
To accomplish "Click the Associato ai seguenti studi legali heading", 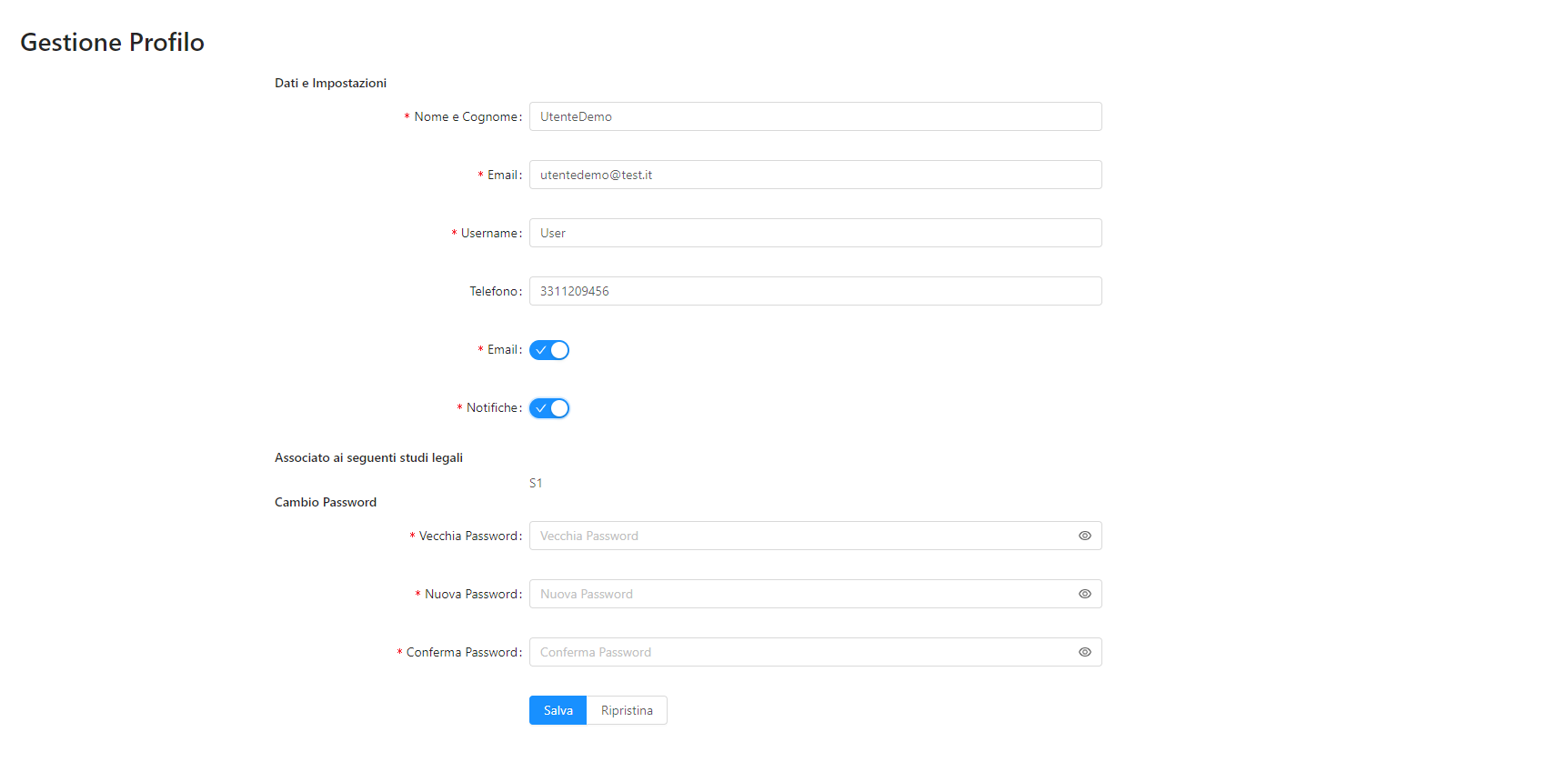I will click(x=368, y=457).
